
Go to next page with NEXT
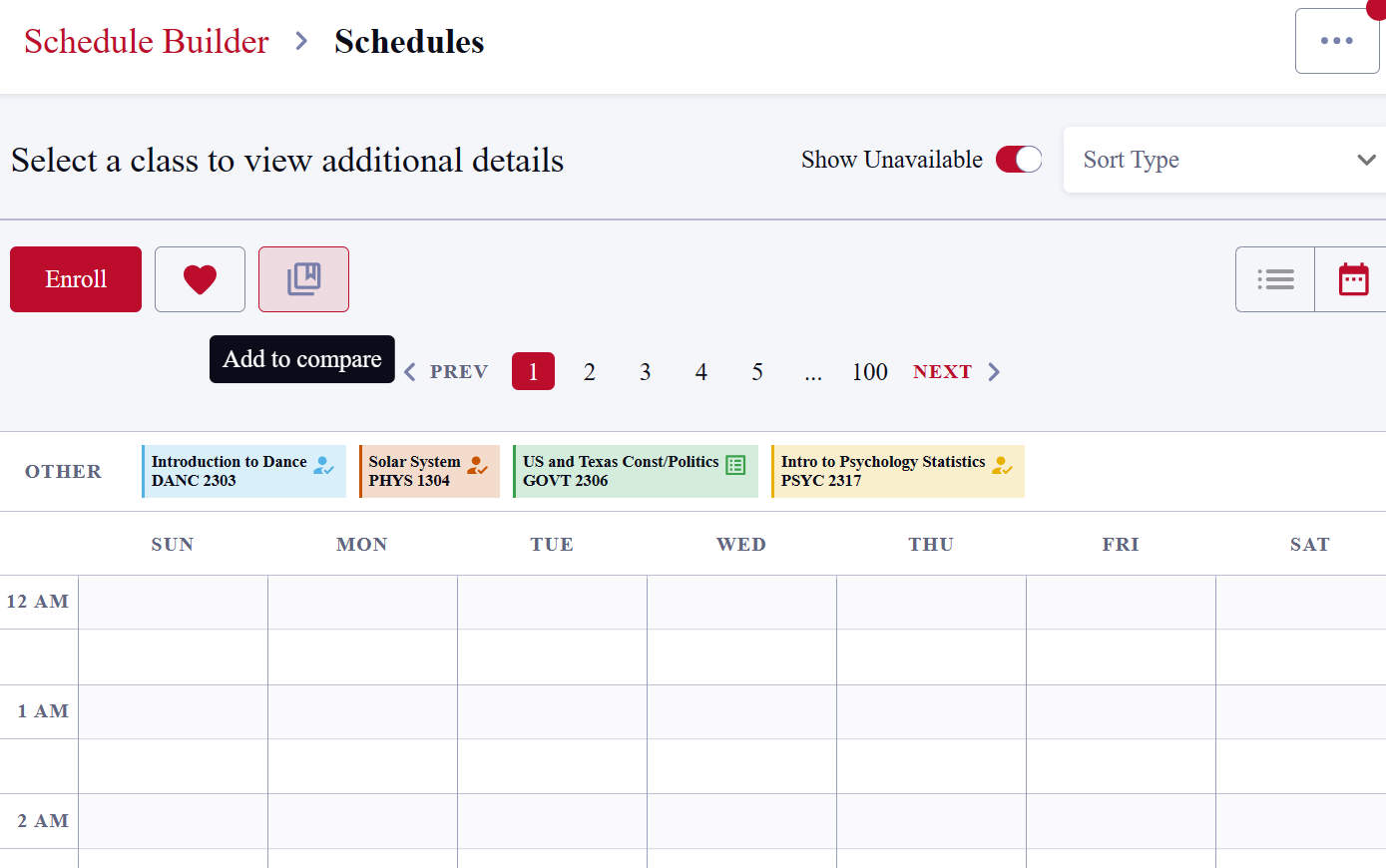click(955, 372)
